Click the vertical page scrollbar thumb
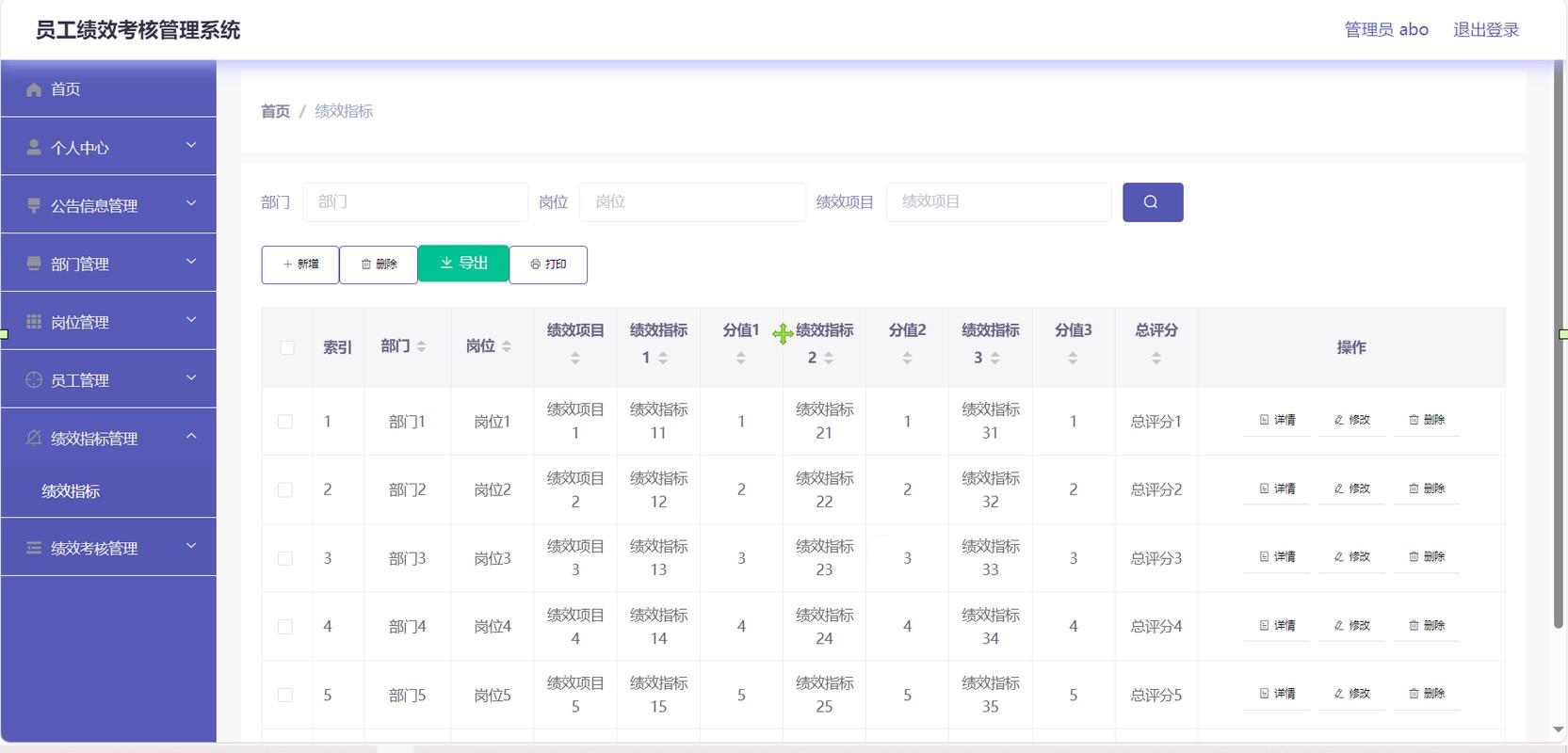This screenshot has height=753, width=1568. (1558, 348)
